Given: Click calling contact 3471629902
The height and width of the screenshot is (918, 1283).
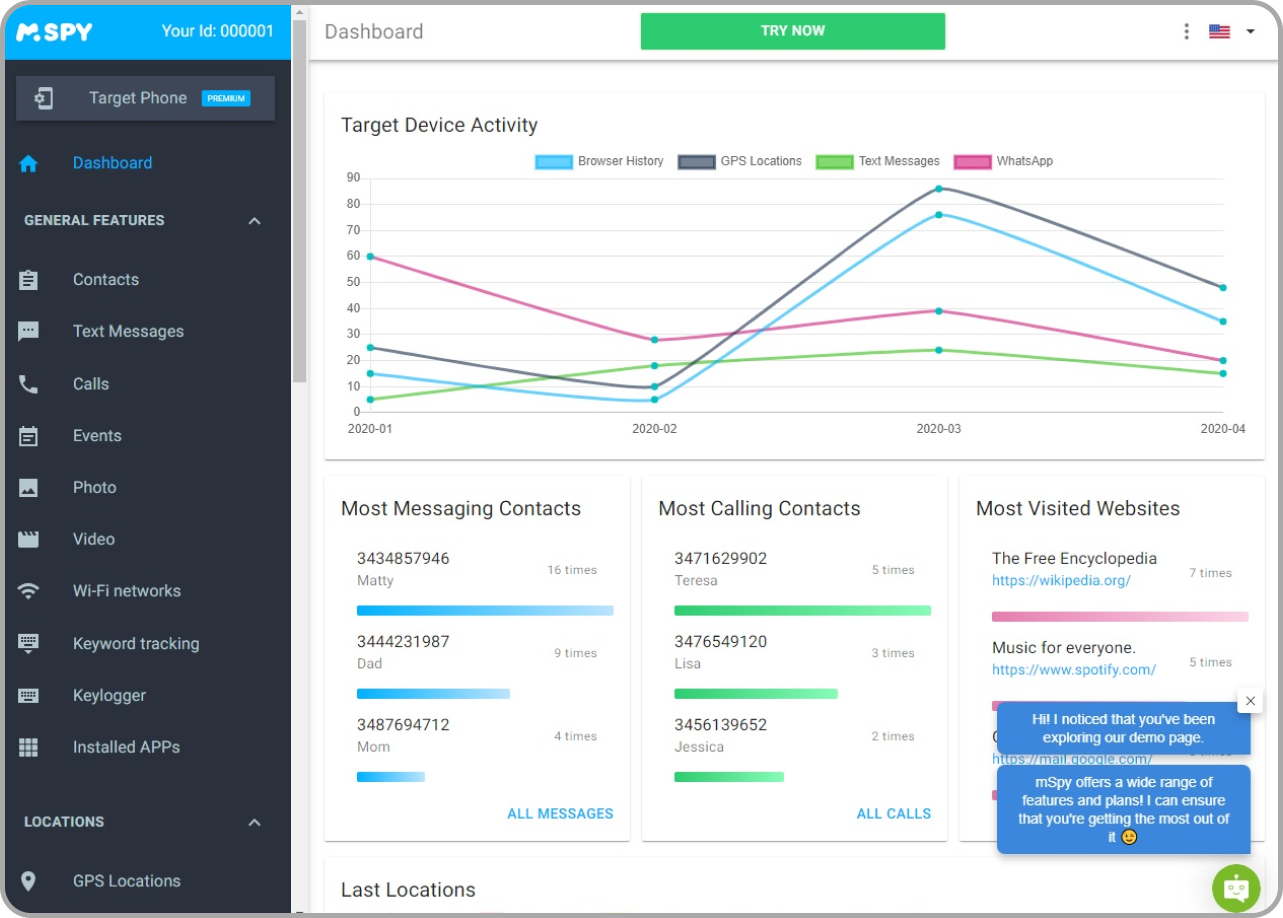Looking at the screenshot, I should (721, 558).
